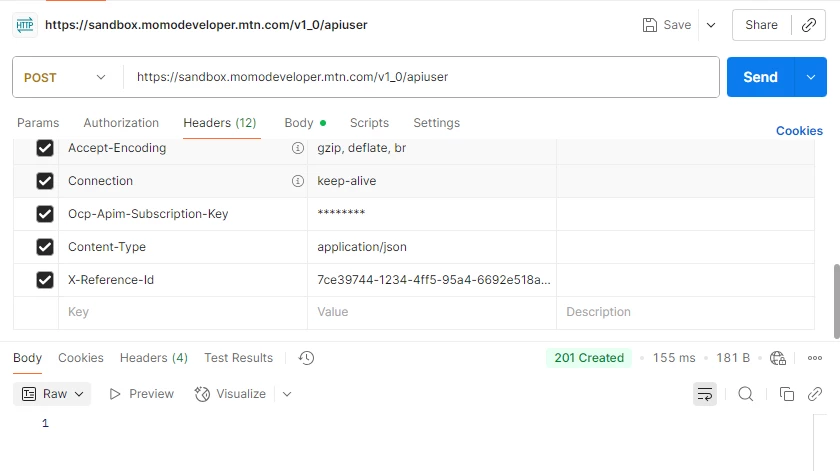Image resolution: width=840 pixels, height=471 pixels.
Task: Open the request Body tab
Action: (305, 123)
